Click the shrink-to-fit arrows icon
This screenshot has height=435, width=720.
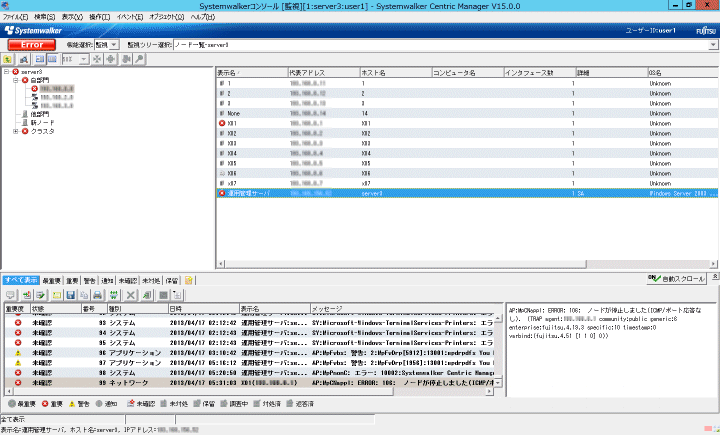[x=97, y=59]
